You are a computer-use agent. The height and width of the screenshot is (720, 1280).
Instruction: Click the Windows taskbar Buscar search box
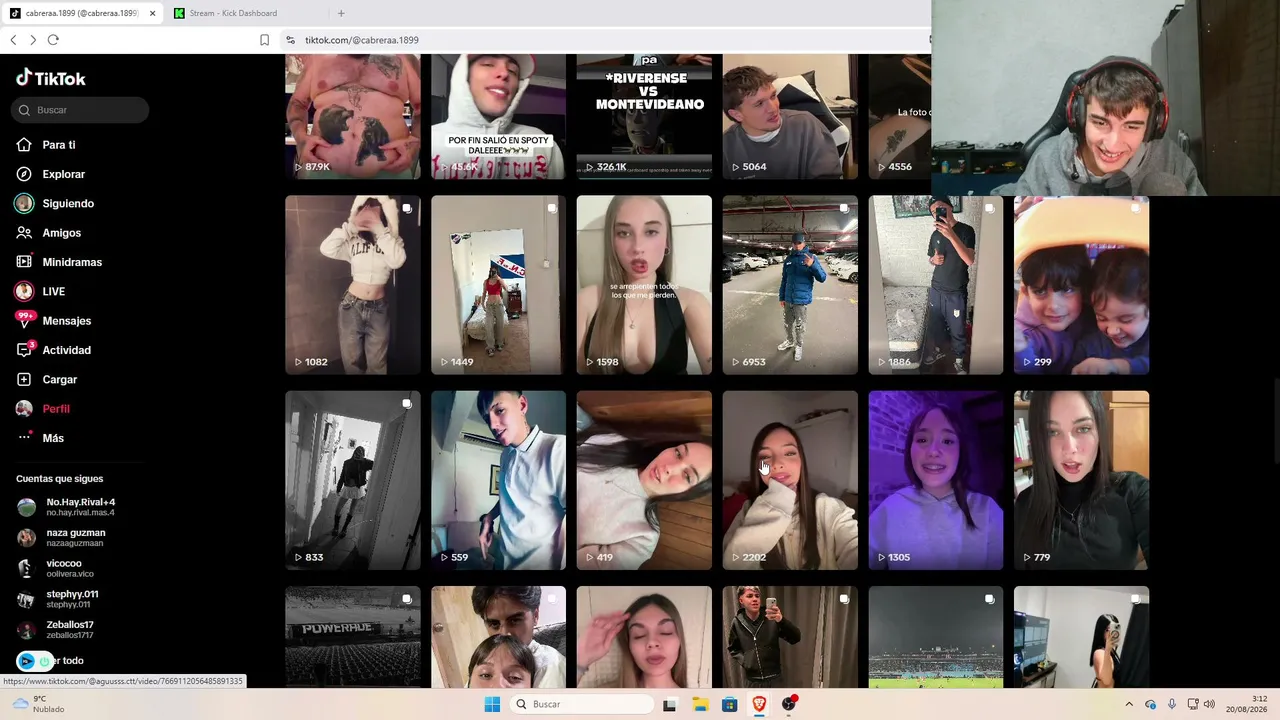pos(580,704)
